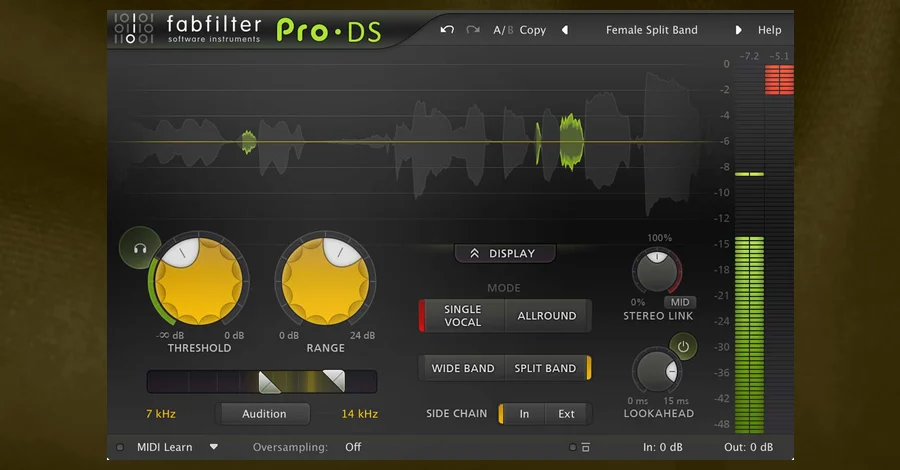Enable the headphones audition icon near Threshold

coord(140,248)
